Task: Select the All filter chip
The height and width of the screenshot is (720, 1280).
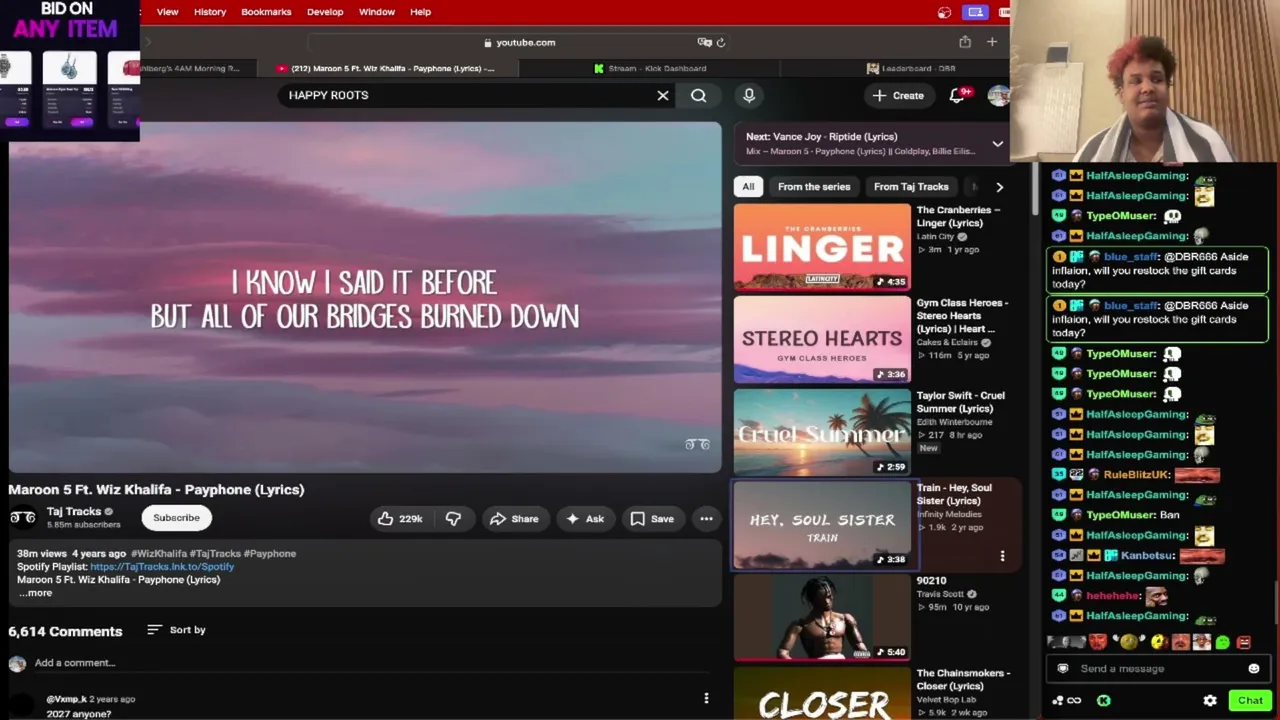Action: pyautogui.click(x=748, y=187)
